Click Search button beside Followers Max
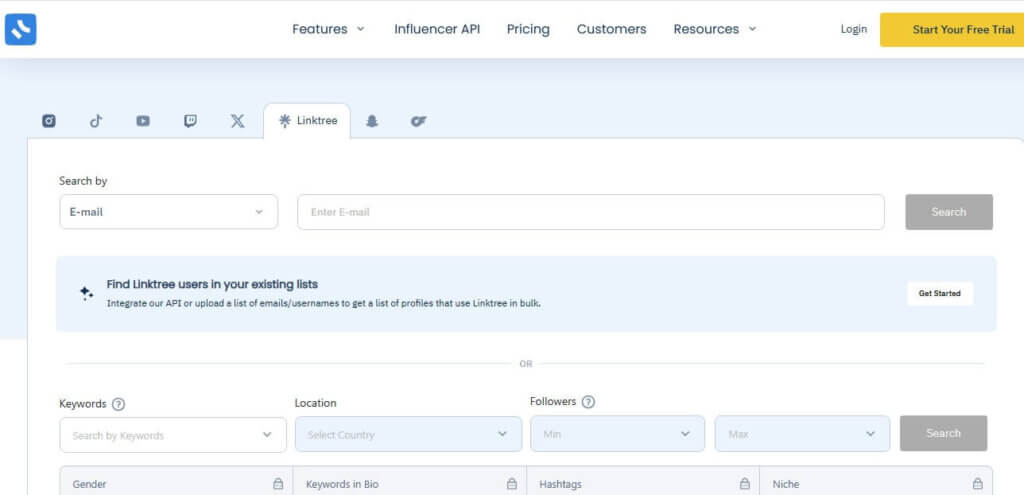Screen dimensions: 1024x495 click(x=943, y=433)
